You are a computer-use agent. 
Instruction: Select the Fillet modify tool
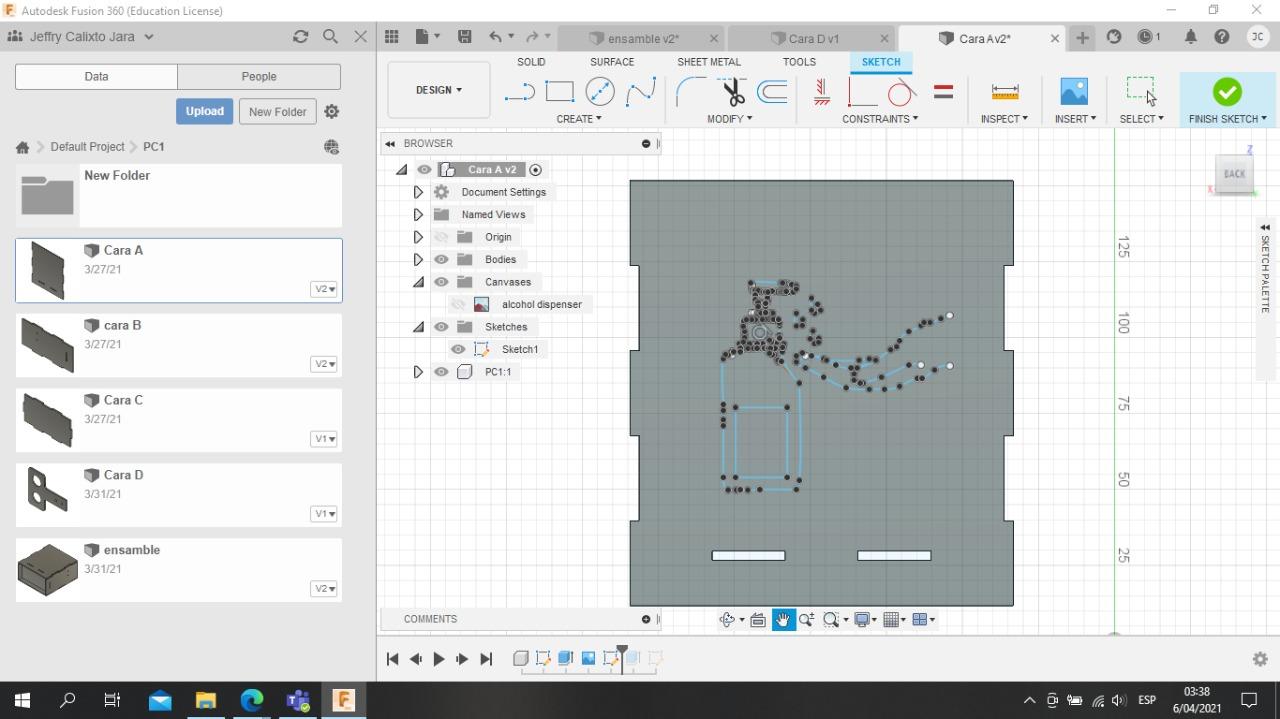691,92
